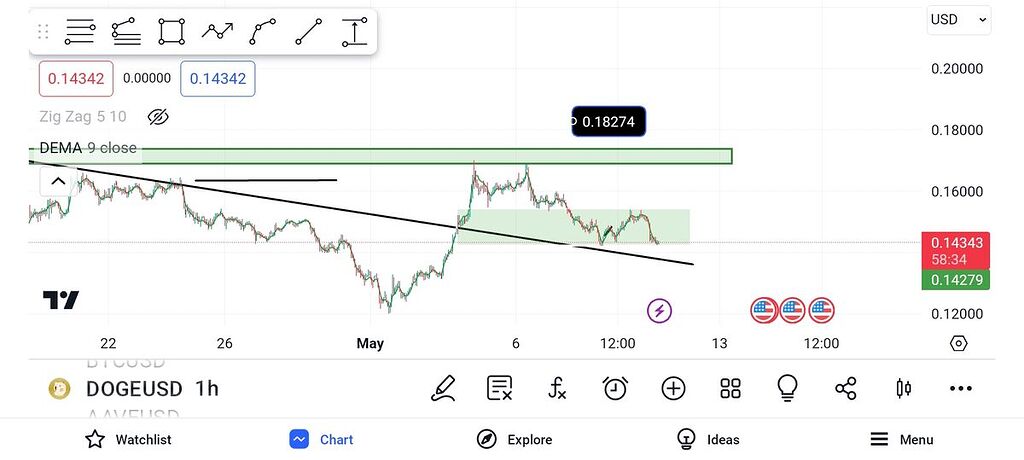Image resolution: width=1024 pixels, height=460 pixels.
Task: Open the layout grid icon
Action: click(x=730, y=388)
